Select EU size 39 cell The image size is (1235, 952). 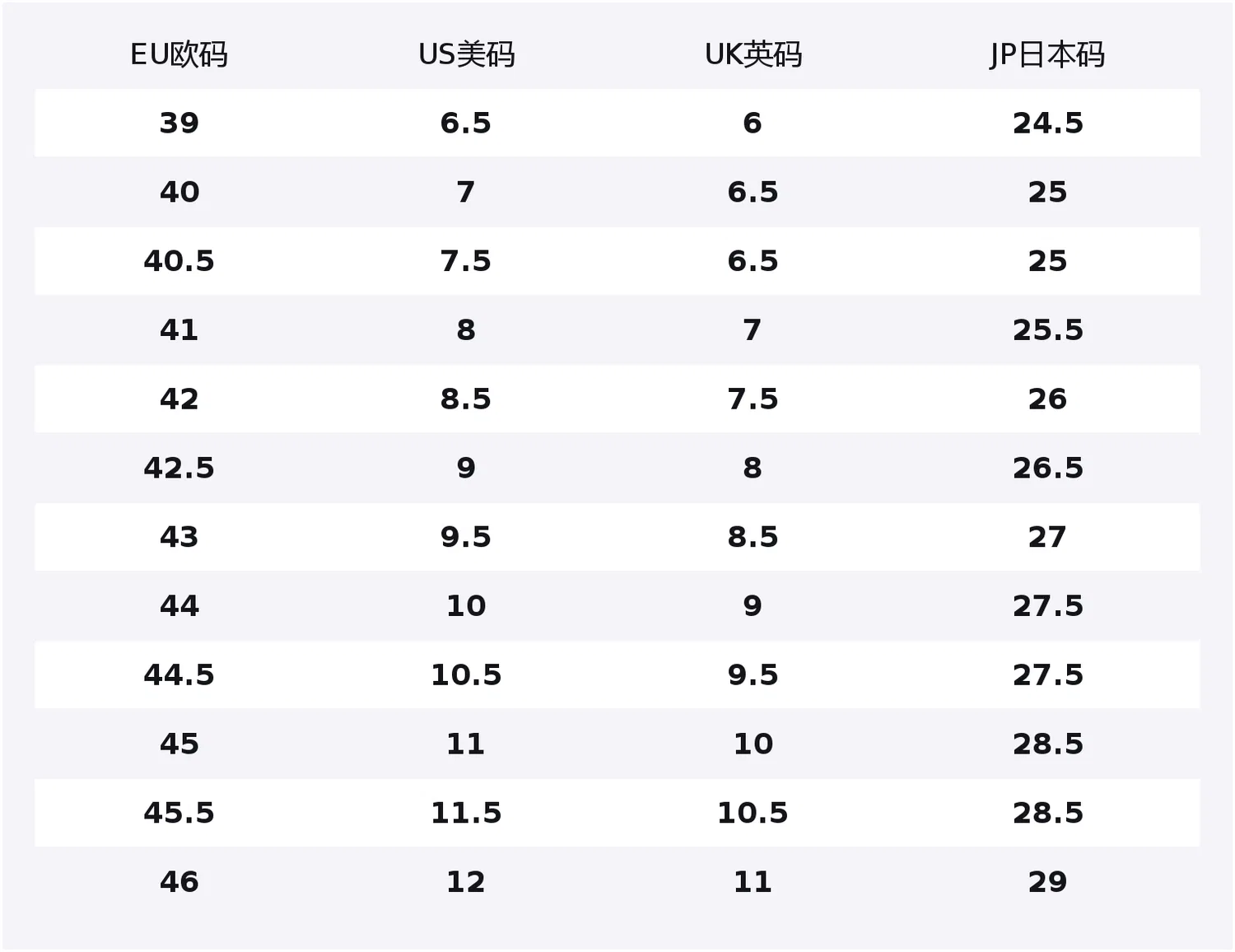pos(179,124)
